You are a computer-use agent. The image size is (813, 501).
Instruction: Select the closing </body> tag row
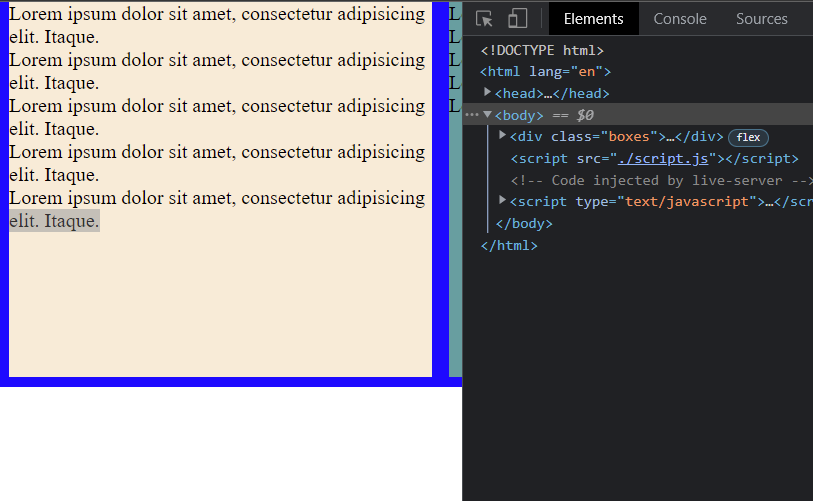[x=524, y=224]
